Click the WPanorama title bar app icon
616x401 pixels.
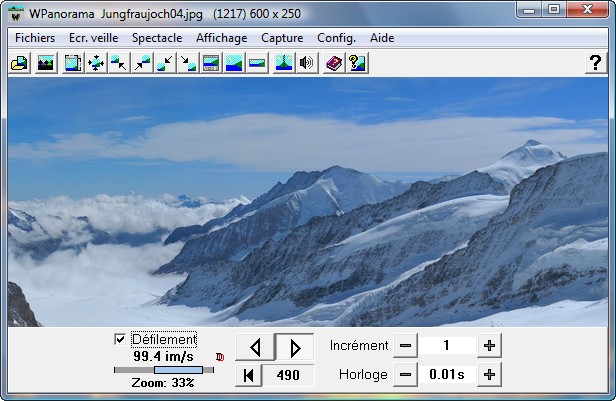coord(16,15)
